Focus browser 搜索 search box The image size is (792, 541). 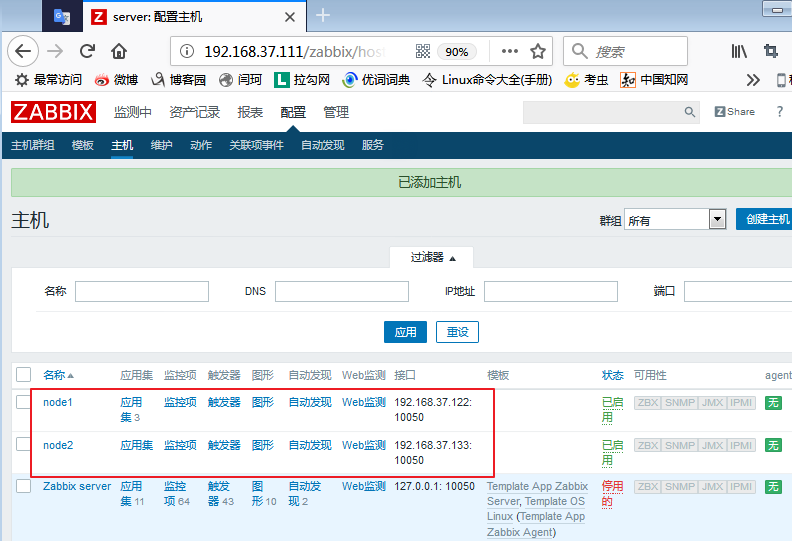[625, 51]
